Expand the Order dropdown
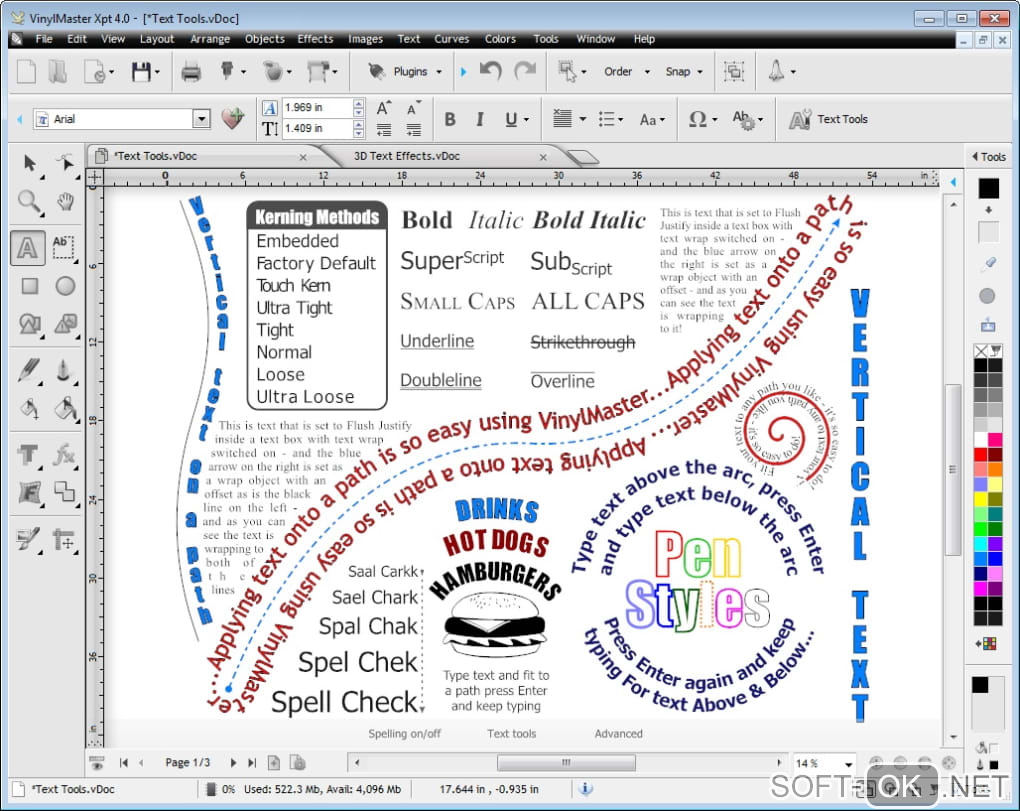Image resolution: width=1020 pixels, height=811 pixels. 647,72
